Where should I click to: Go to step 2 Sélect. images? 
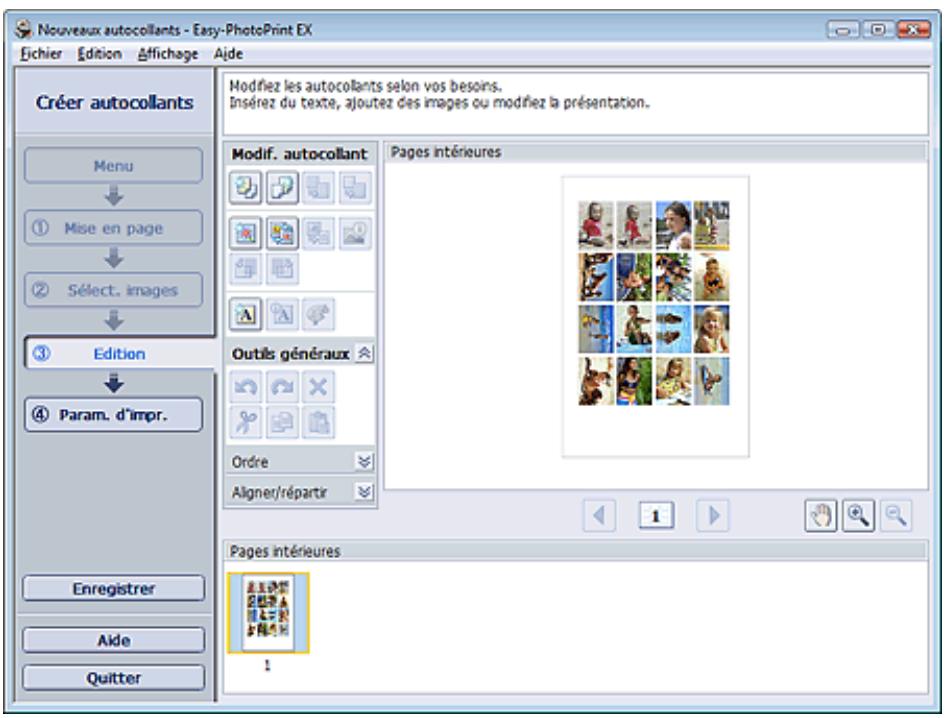click(x=113, y=290)
